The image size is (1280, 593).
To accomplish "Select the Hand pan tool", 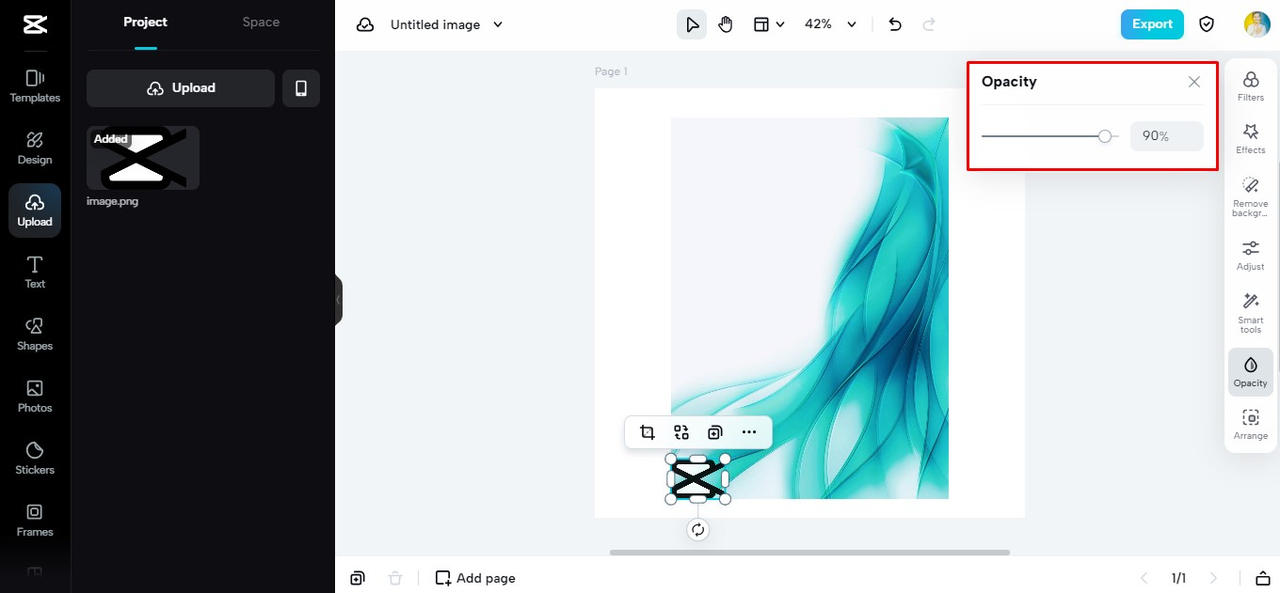I will (x=725, y=24).
